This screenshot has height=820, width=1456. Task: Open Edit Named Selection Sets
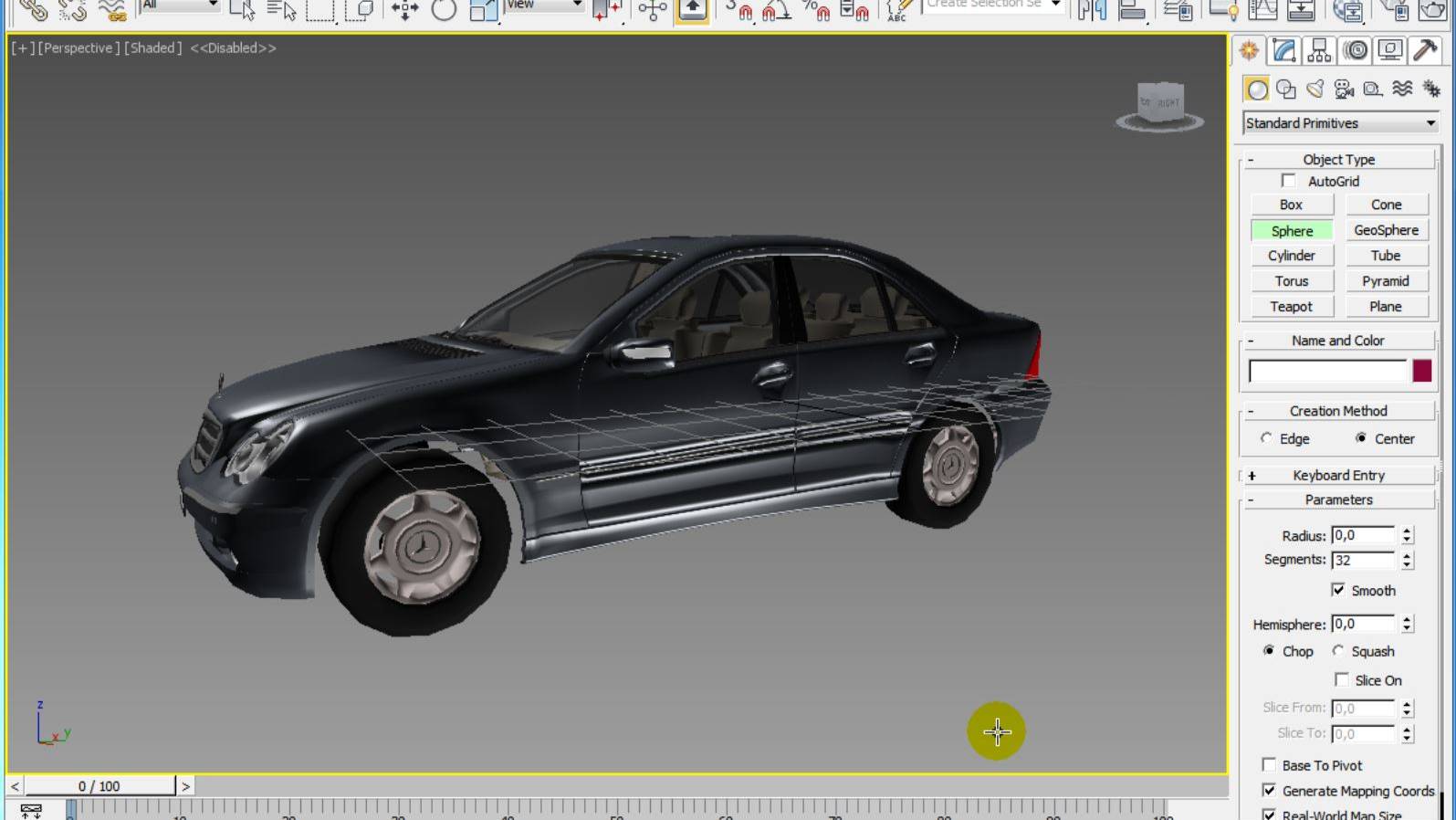coord(898,9)
